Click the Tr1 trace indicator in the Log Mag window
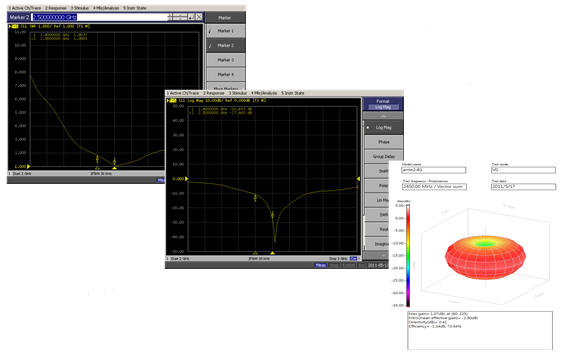The height and width of the screenshot is (360, 570). [172, 100]
